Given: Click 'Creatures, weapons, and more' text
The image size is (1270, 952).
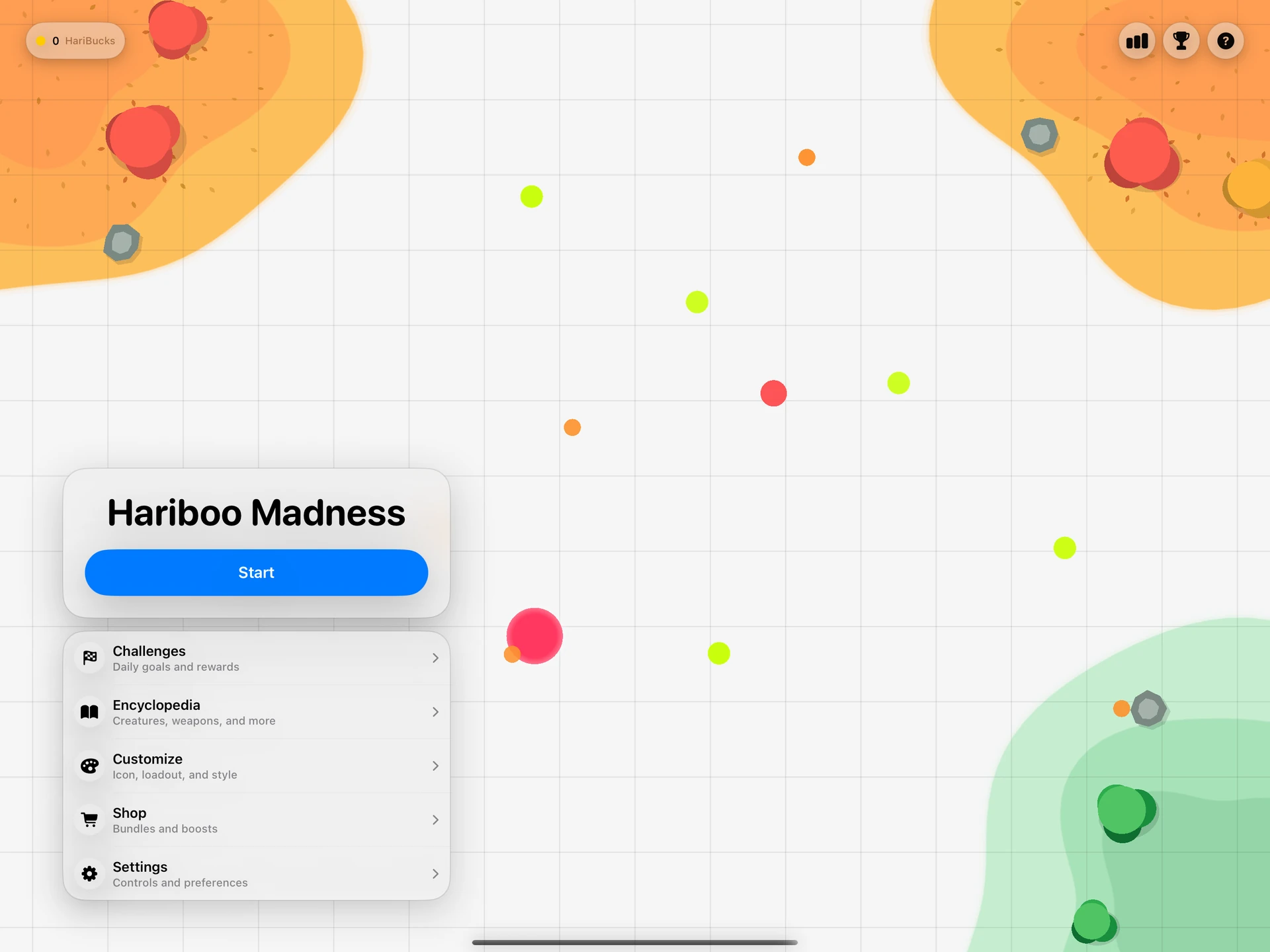Looking at the screenshot, I should [194, 721].
